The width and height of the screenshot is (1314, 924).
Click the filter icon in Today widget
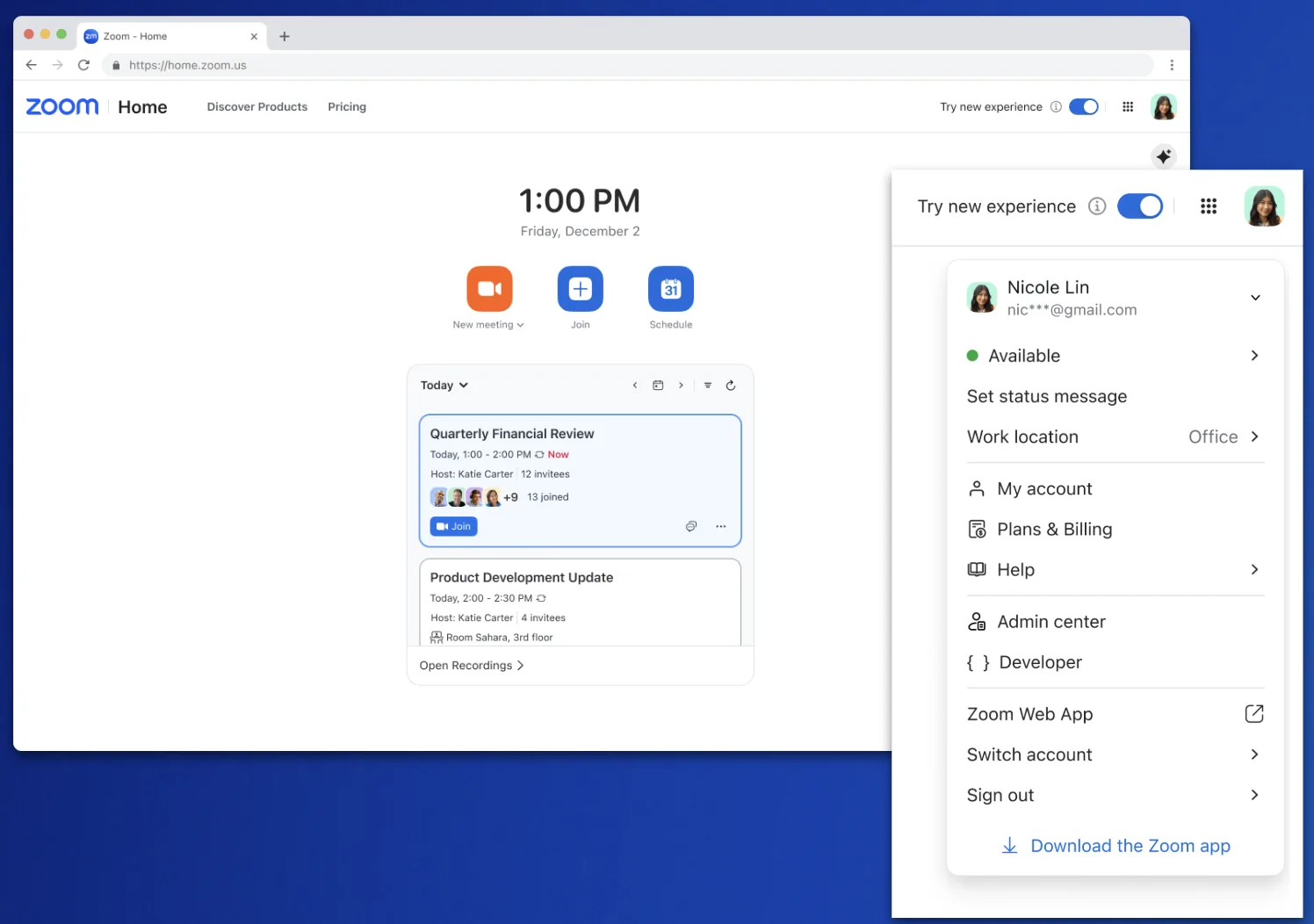click(708, 386)
